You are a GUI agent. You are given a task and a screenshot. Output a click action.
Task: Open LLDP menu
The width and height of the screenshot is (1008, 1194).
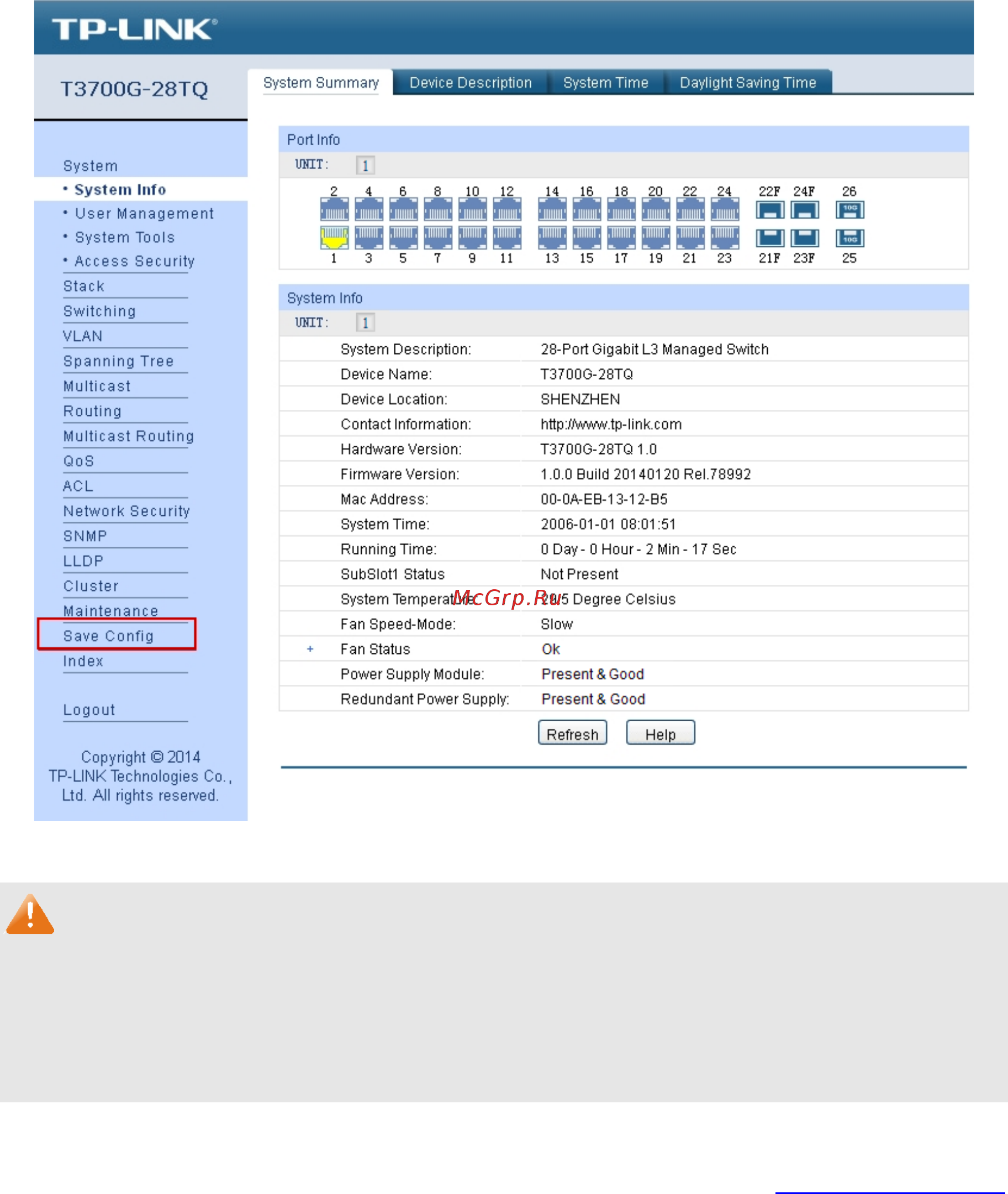coord(83,561)
